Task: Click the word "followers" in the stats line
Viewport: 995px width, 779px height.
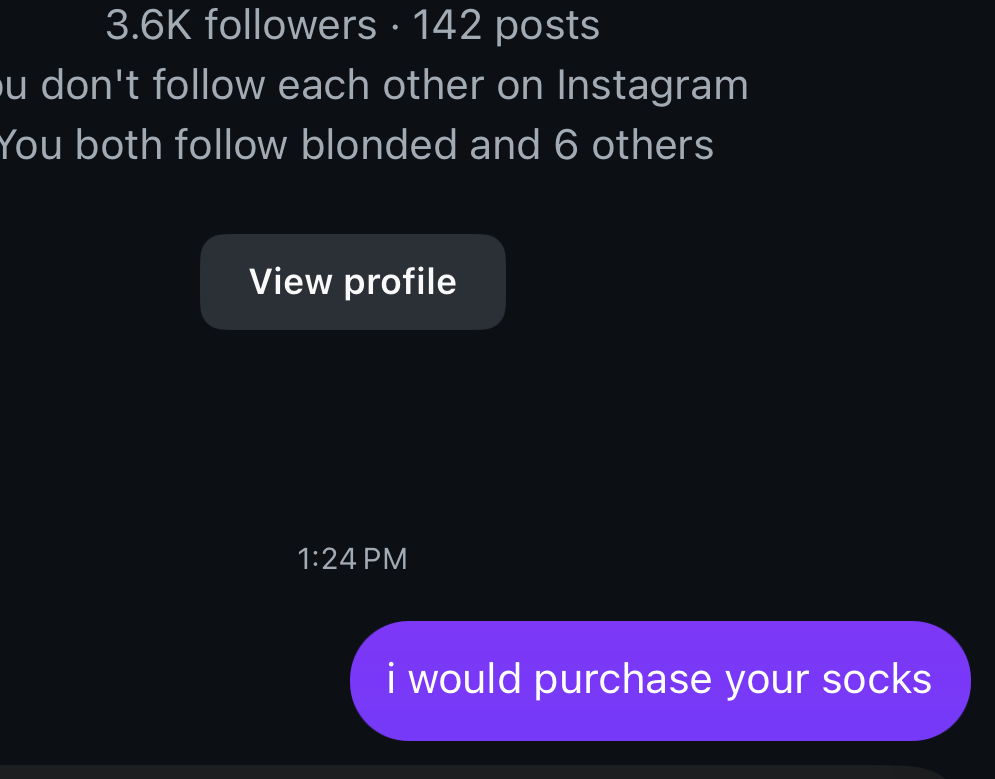Action: pos(290,25)
